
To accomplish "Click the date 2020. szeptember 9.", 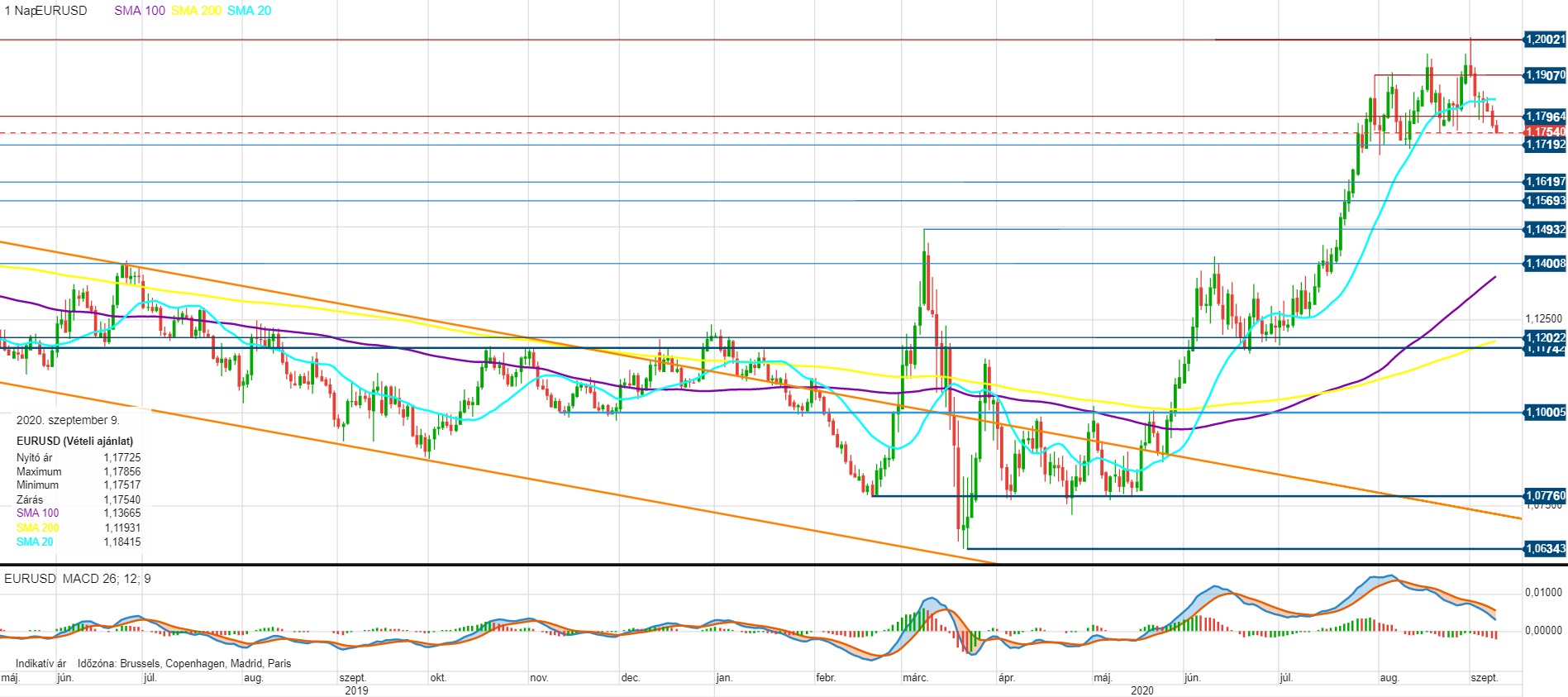I will (68, 420).
